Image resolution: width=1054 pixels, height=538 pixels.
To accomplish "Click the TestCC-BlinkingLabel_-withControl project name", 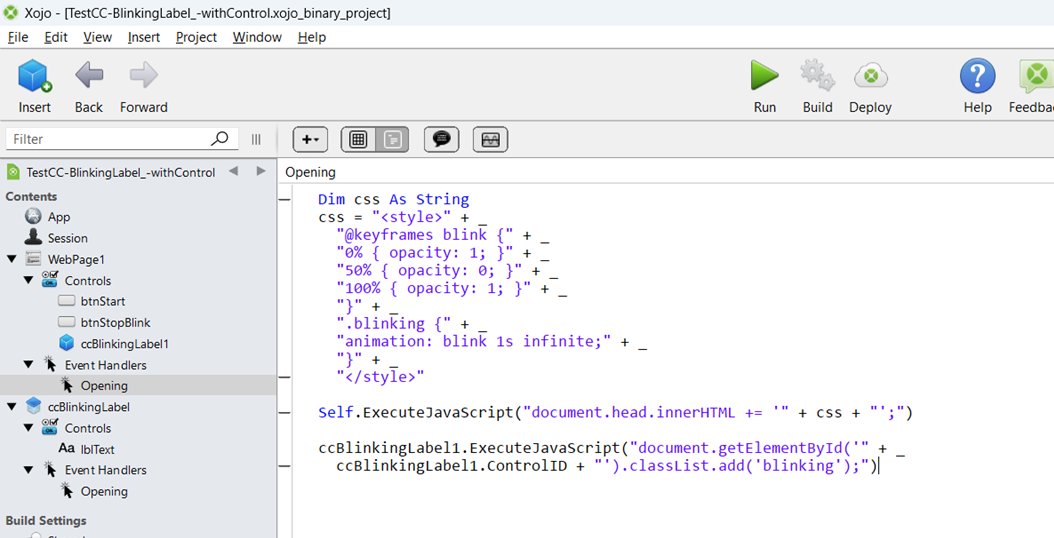I will coord(121,172).
